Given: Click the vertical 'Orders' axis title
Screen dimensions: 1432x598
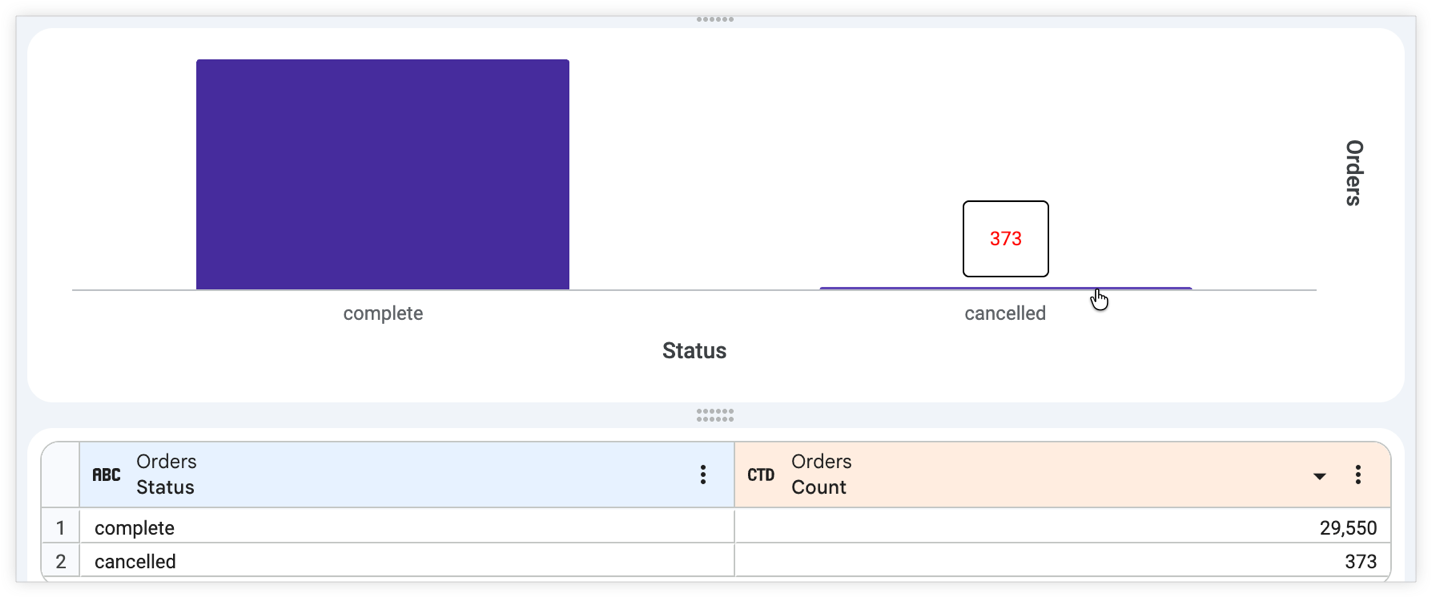Looking at the screenshot, I should pos(1354,173).
